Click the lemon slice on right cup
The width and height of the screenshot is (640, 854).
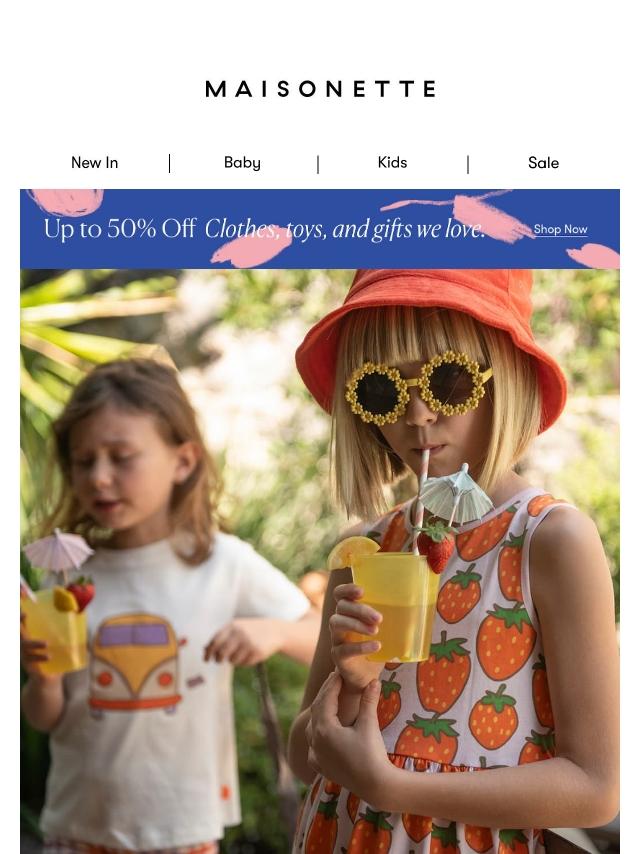[x=351, y=551]
